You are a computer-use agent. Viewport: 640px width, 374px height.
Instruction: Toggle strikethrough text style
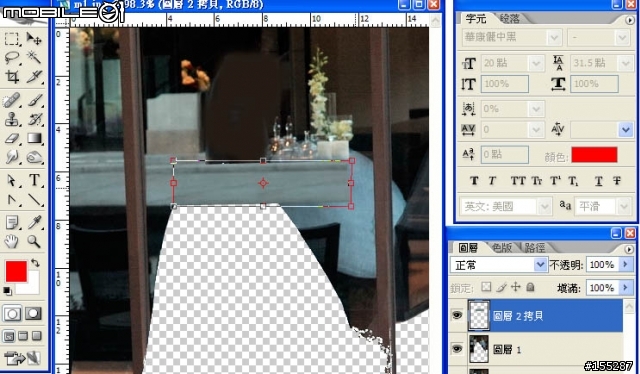(617, 180)
